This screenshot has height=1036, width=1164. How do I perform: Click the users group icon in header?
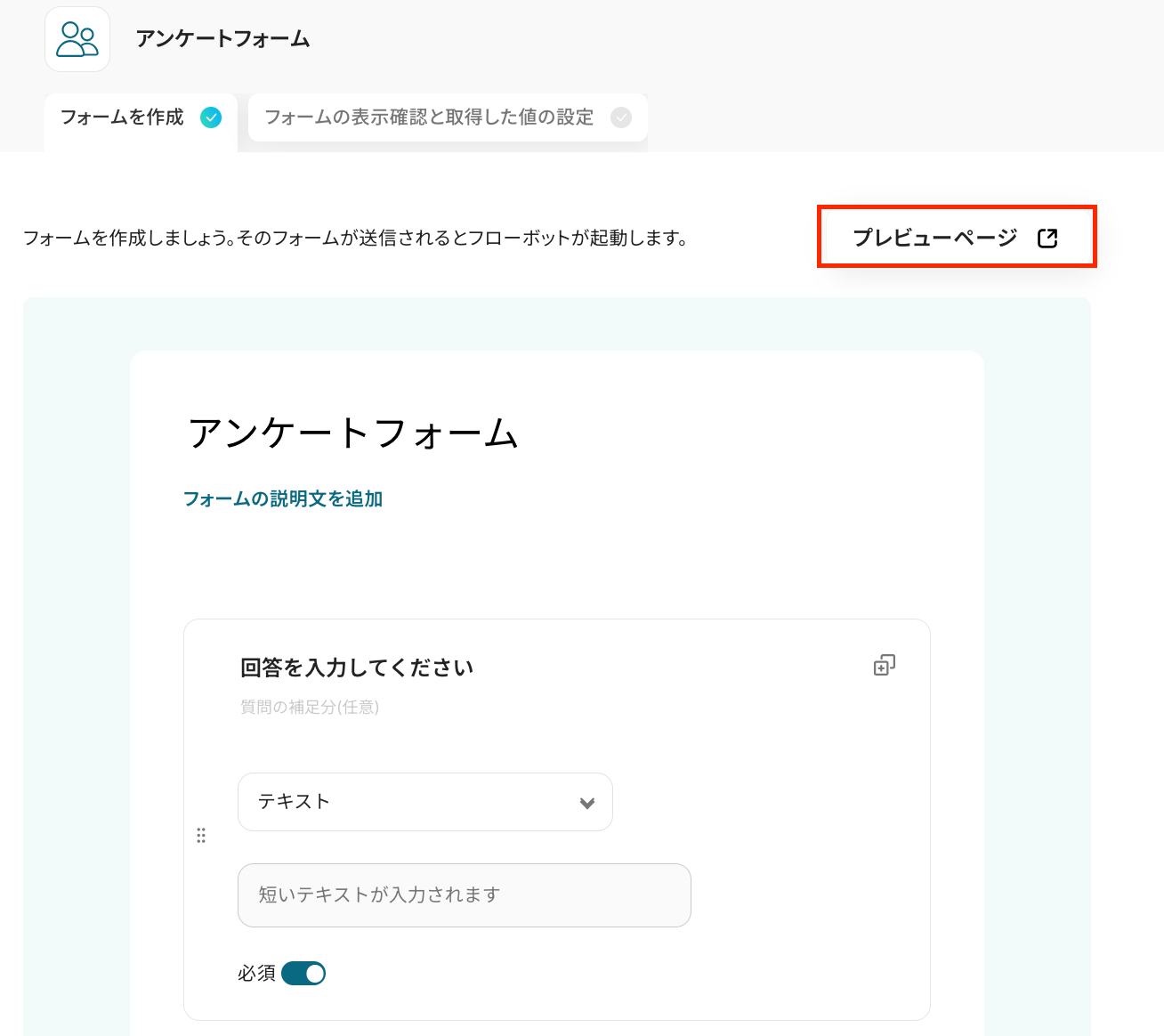pyautogui.click(x=77, y=39)
